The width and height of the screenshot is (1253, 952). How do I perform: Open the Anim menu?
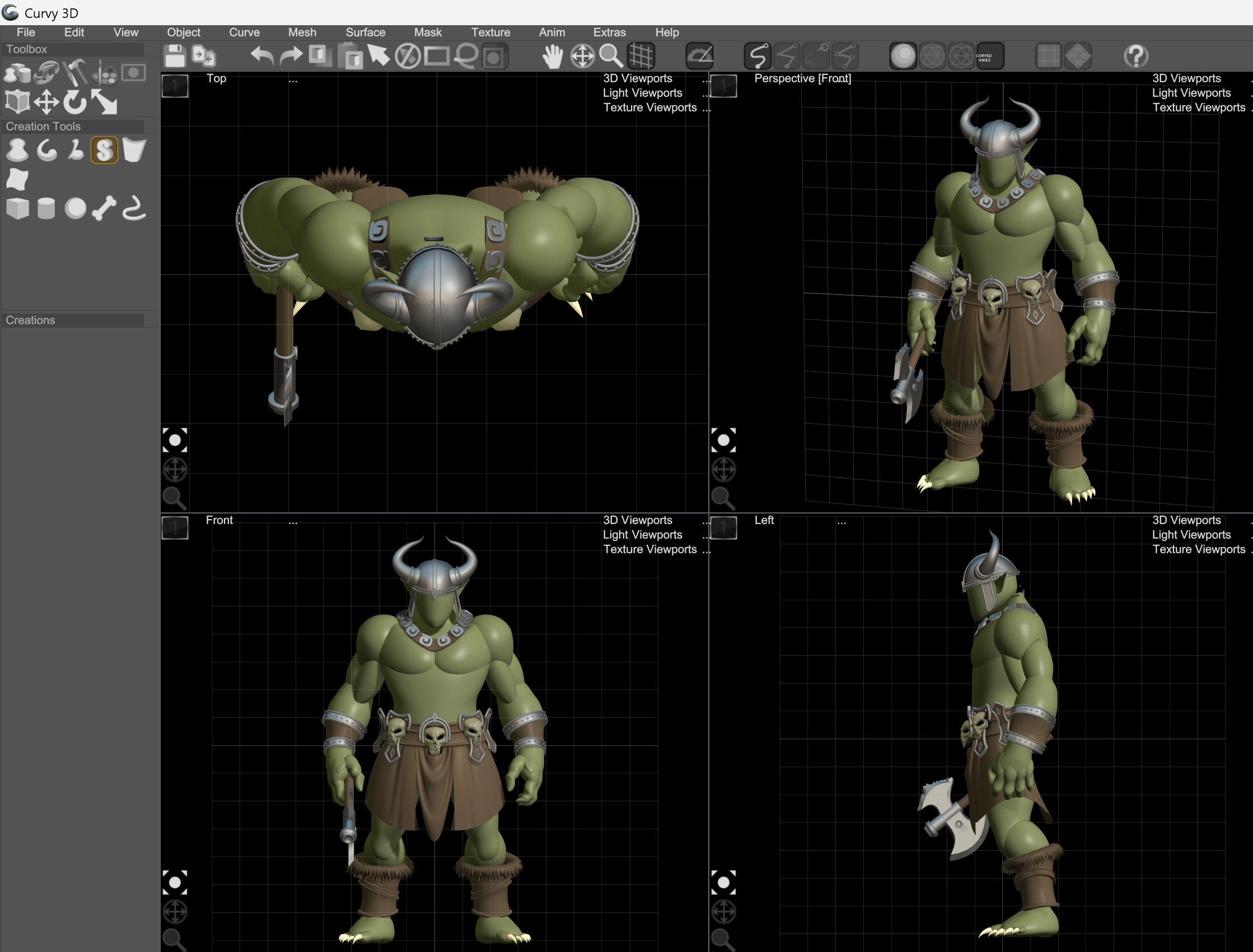coord(551,32)
